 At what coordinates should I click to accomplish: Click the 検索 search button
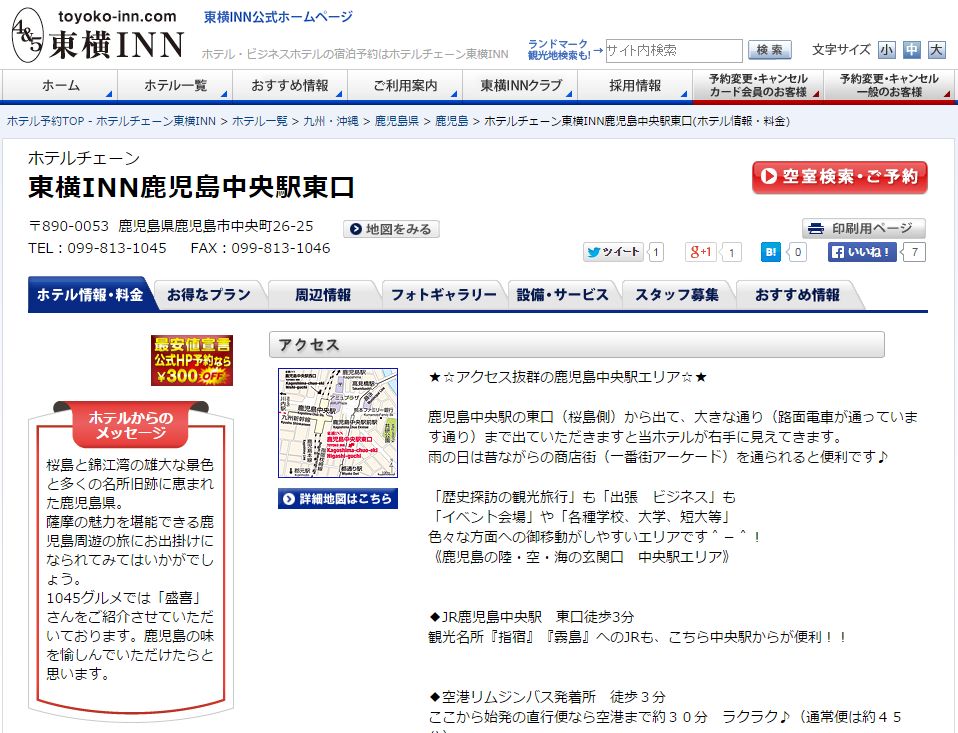pyautogui.click(x=770, y=50)
